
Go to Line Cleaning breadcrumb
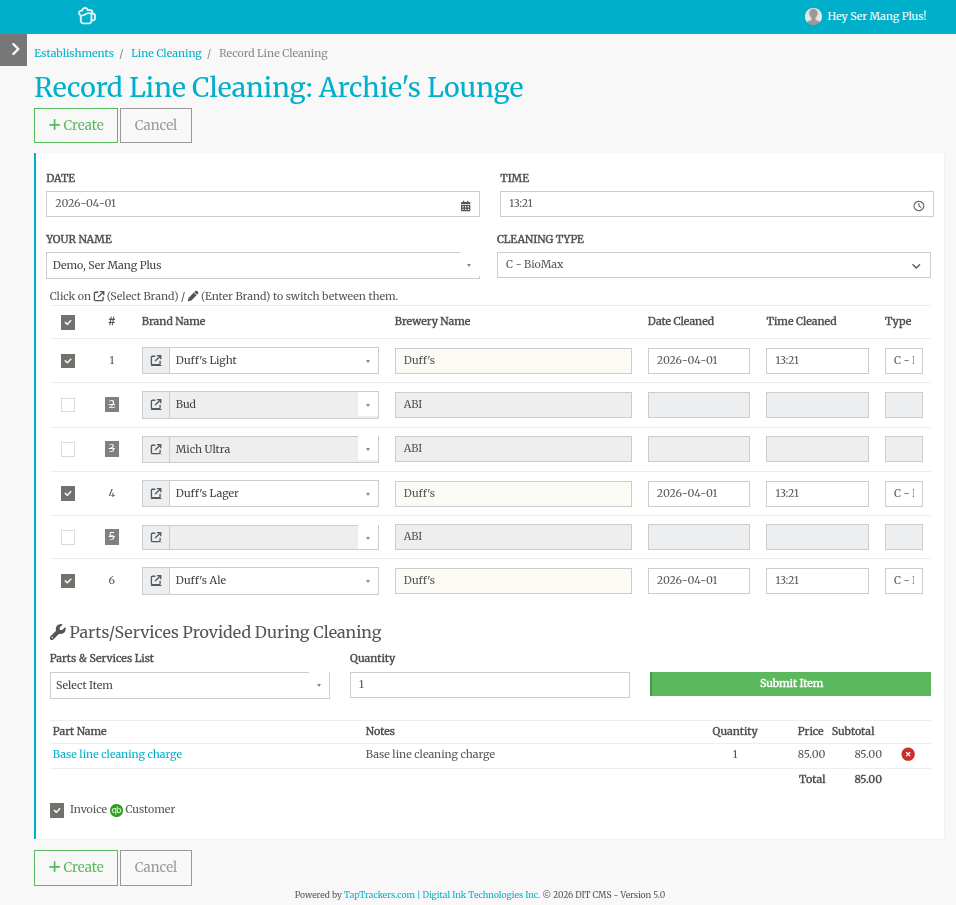166,53
